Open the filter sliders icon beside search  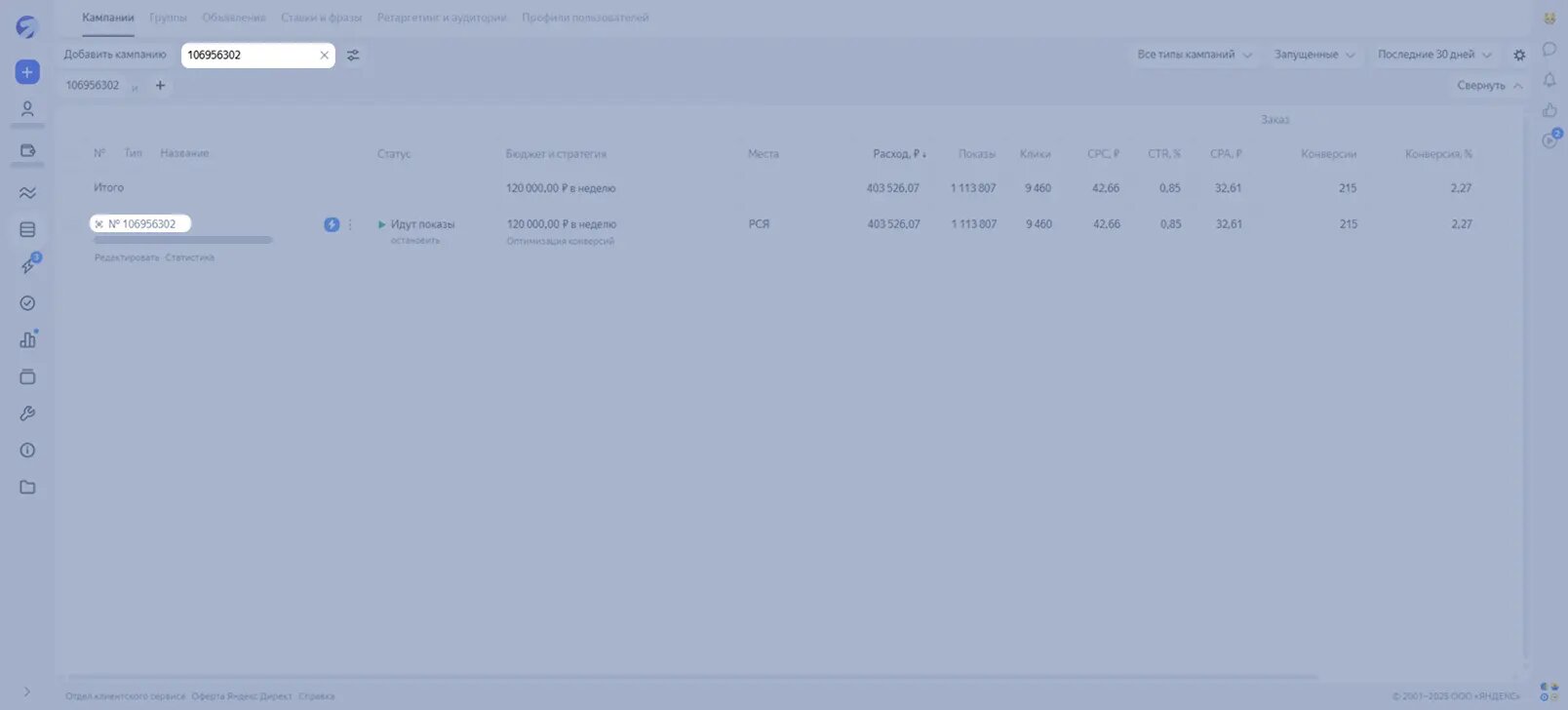point(353,56)
